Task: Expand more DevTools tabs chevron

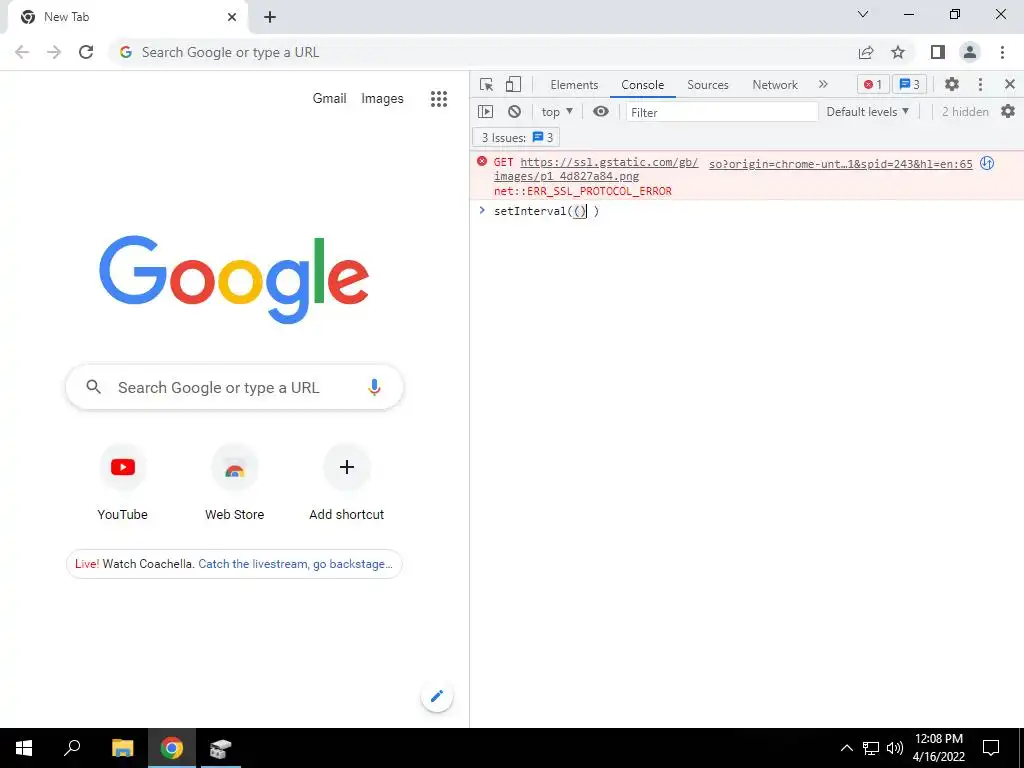Action: [823, 84]
